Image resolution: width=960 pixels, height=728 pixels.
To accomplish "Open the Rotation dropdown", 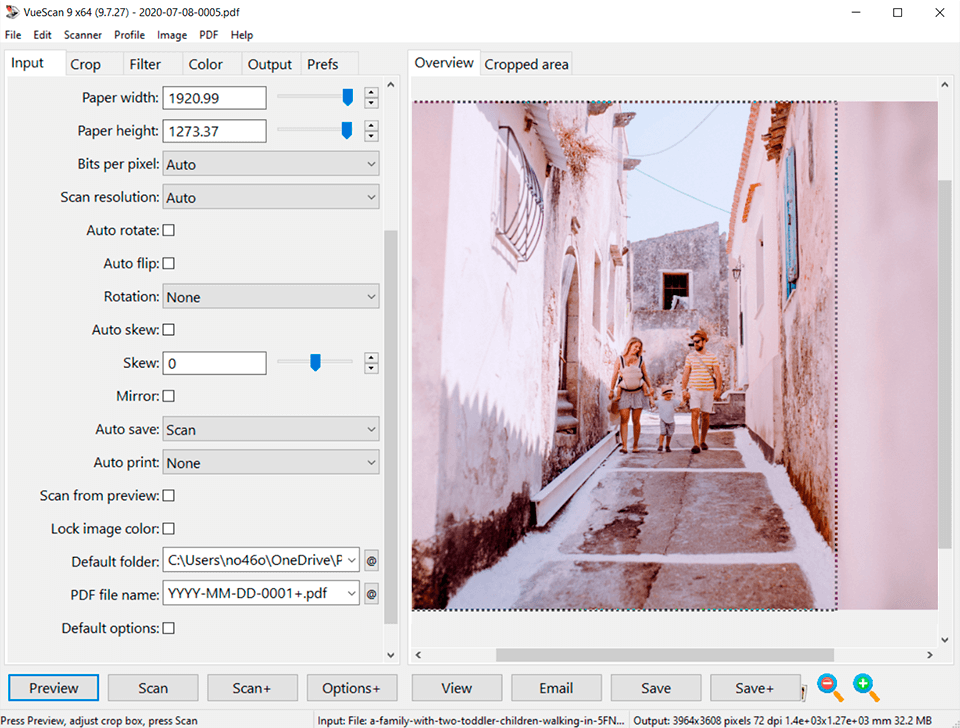I will [x=270, y=296].
